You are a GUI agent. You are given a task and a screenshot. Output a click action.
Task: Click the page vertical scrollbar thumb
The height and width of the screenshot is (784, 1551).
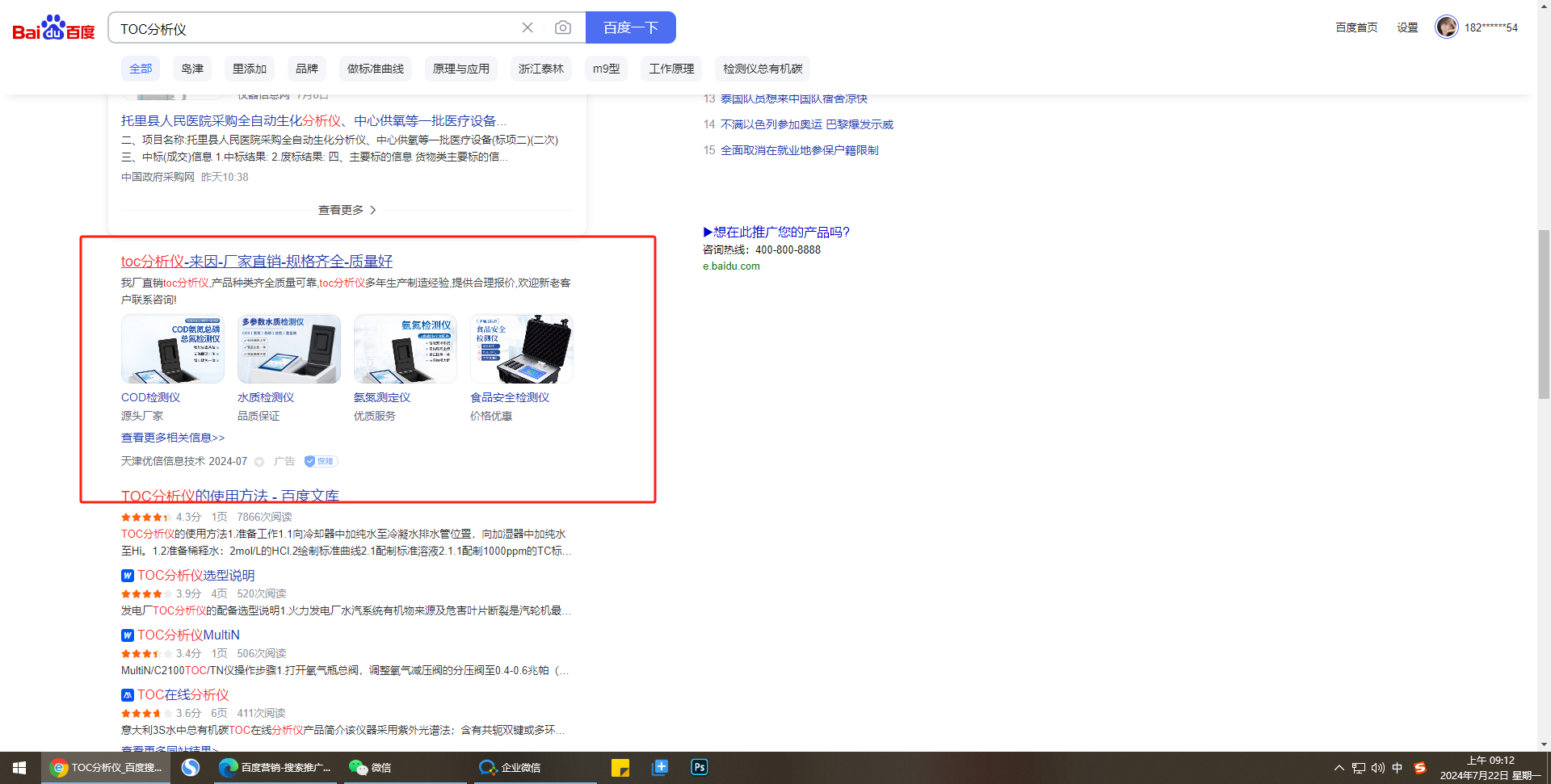pyautogui.click(x=1544, y=315)
